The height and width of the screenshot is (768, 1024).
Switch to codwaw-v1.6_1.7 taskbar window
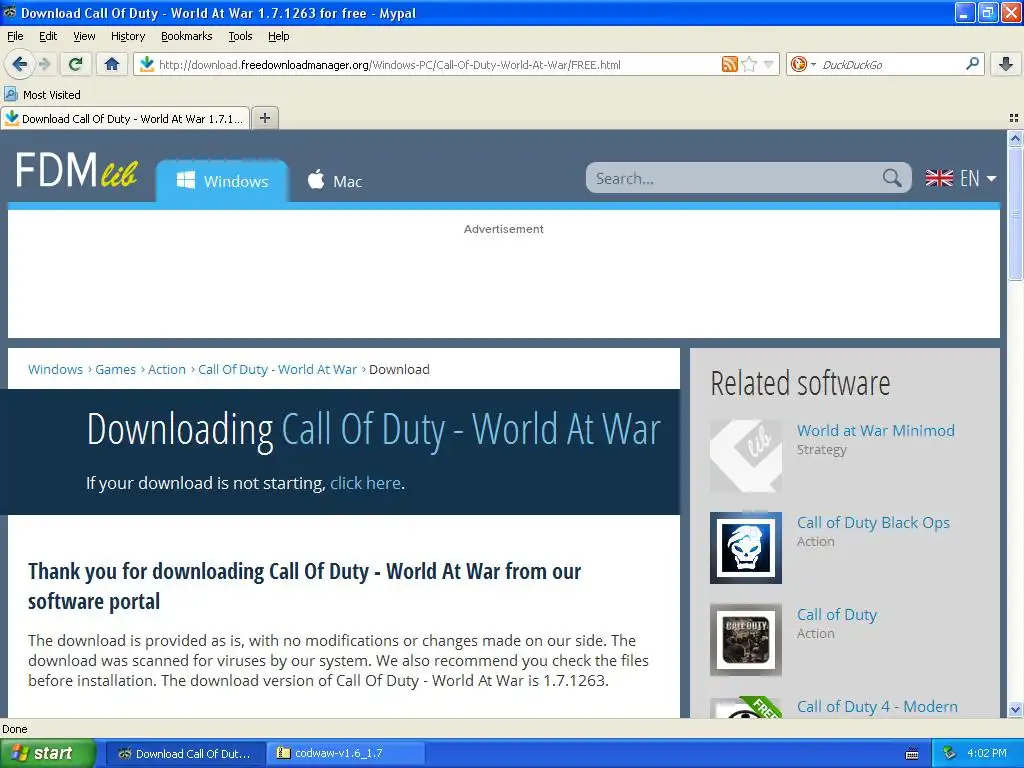(346, 754)
